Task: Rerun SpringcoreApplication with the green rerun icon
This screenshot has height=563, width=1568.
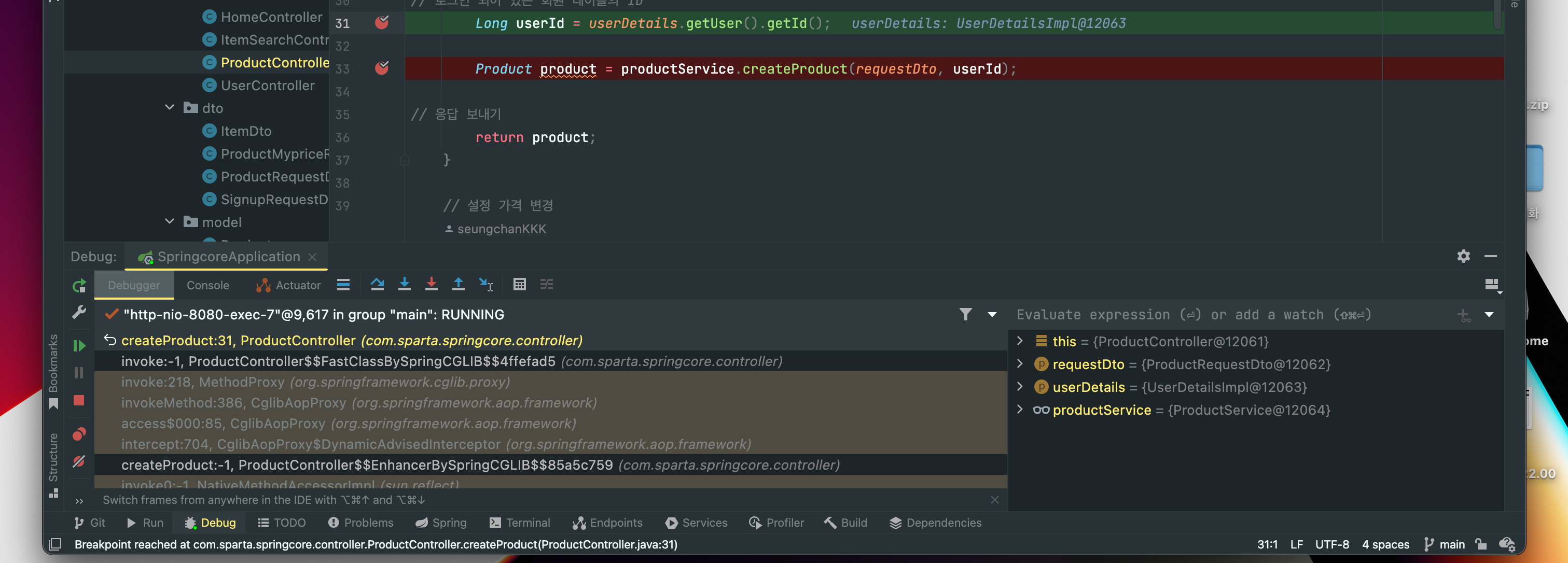Action: pos(79,286)
